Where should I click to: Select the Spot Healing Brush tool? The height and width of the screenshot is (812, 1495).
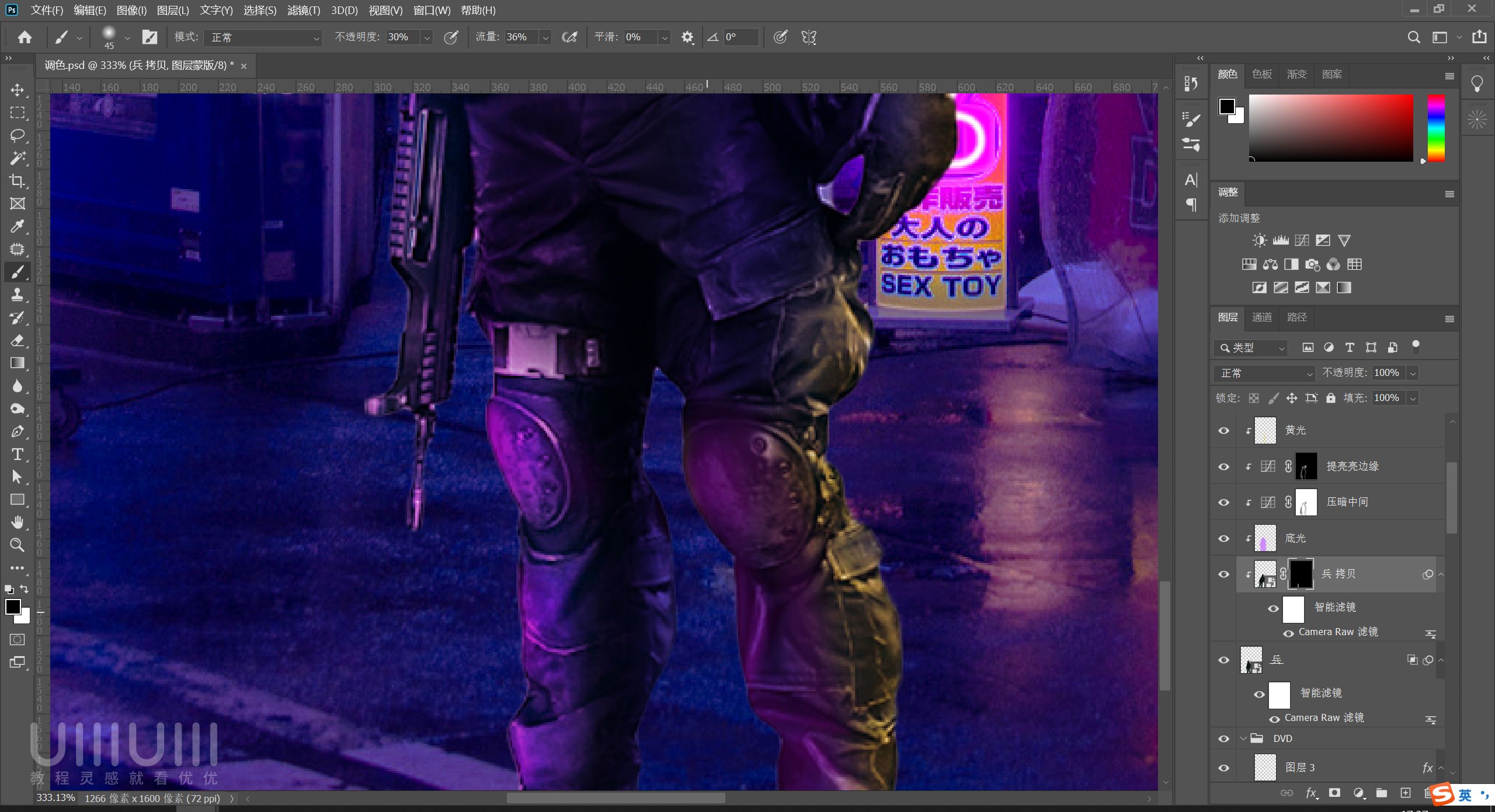point(18,249)
